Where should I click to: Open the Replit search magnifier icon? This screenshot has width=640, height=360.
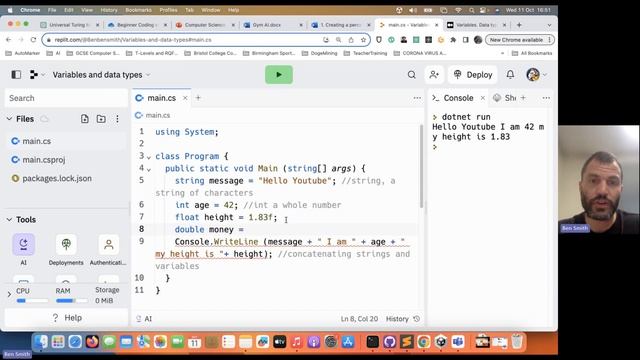(x=412, y=75)
